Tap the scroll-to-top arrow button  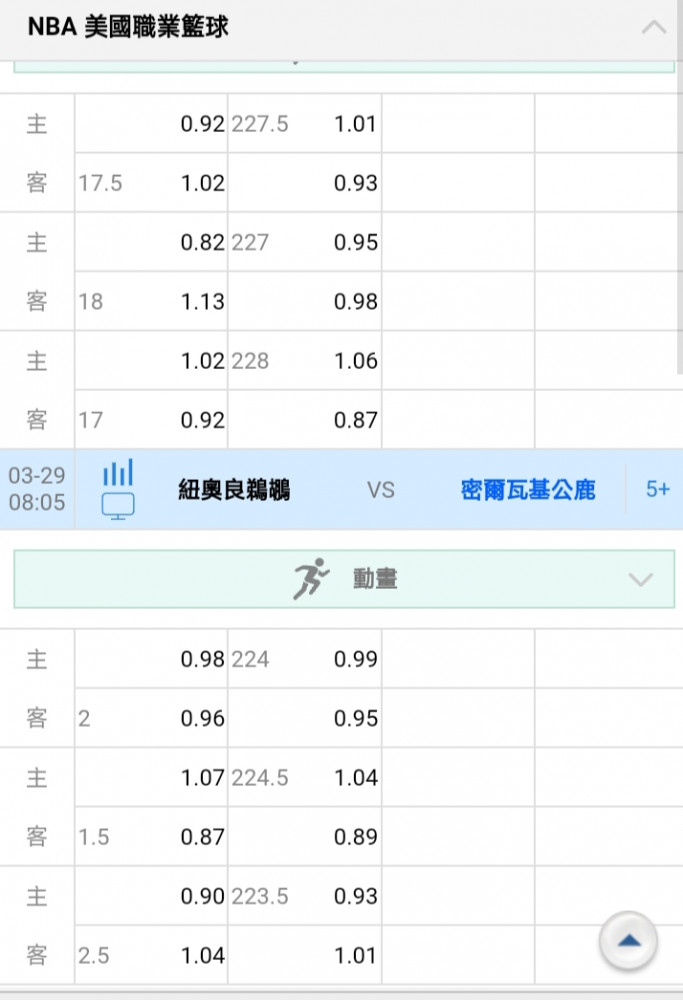click(x=628, y=941)
